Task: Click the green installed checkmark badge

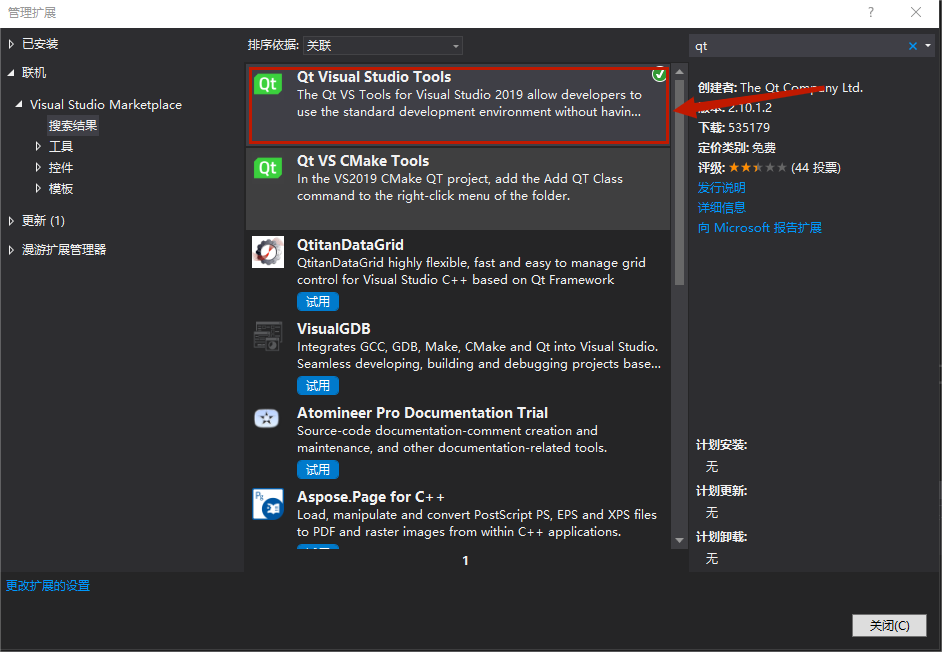Action: coord(659,74)
